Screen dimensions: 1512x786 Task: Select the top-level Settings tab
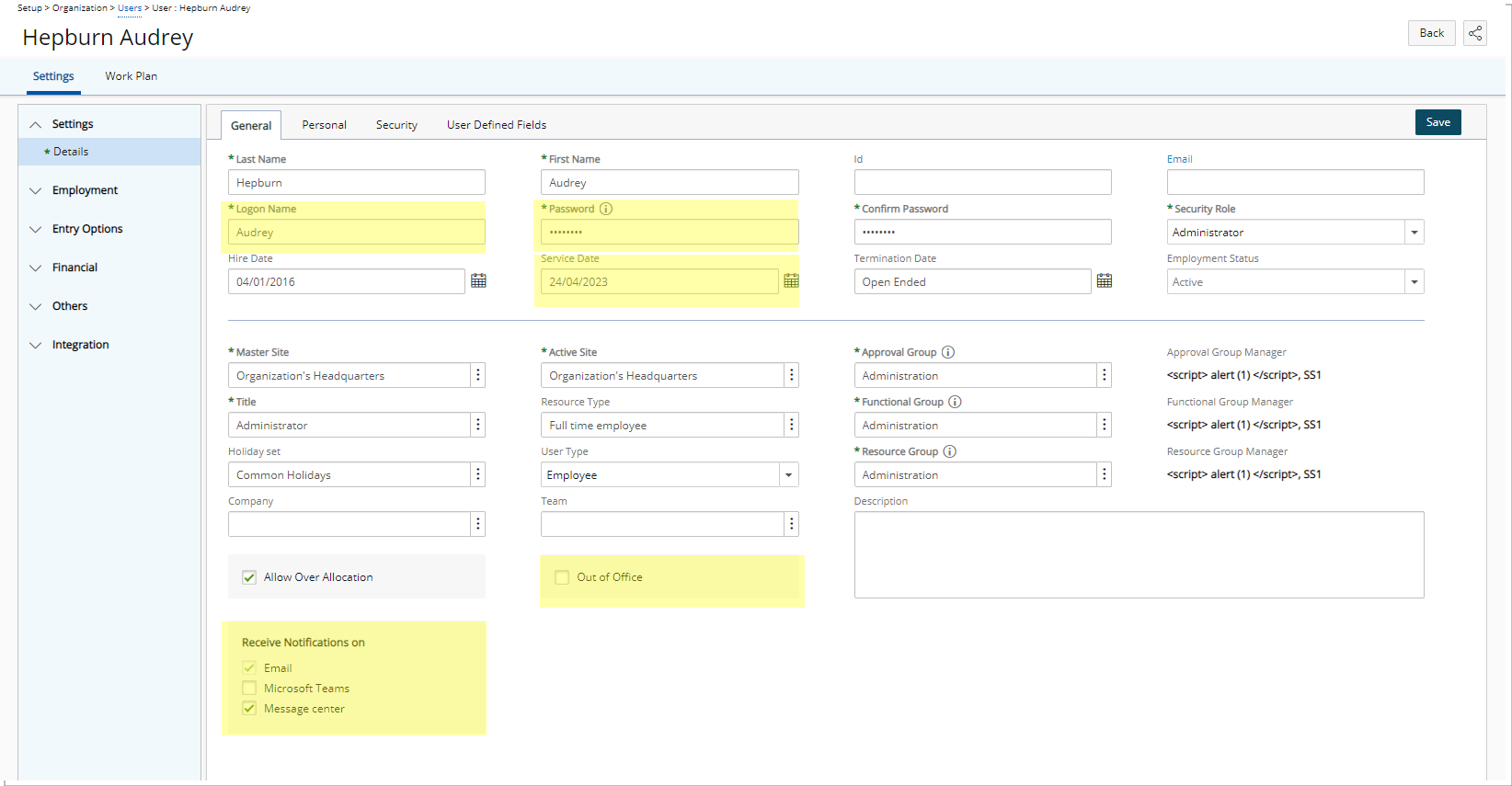click(53, 76)
